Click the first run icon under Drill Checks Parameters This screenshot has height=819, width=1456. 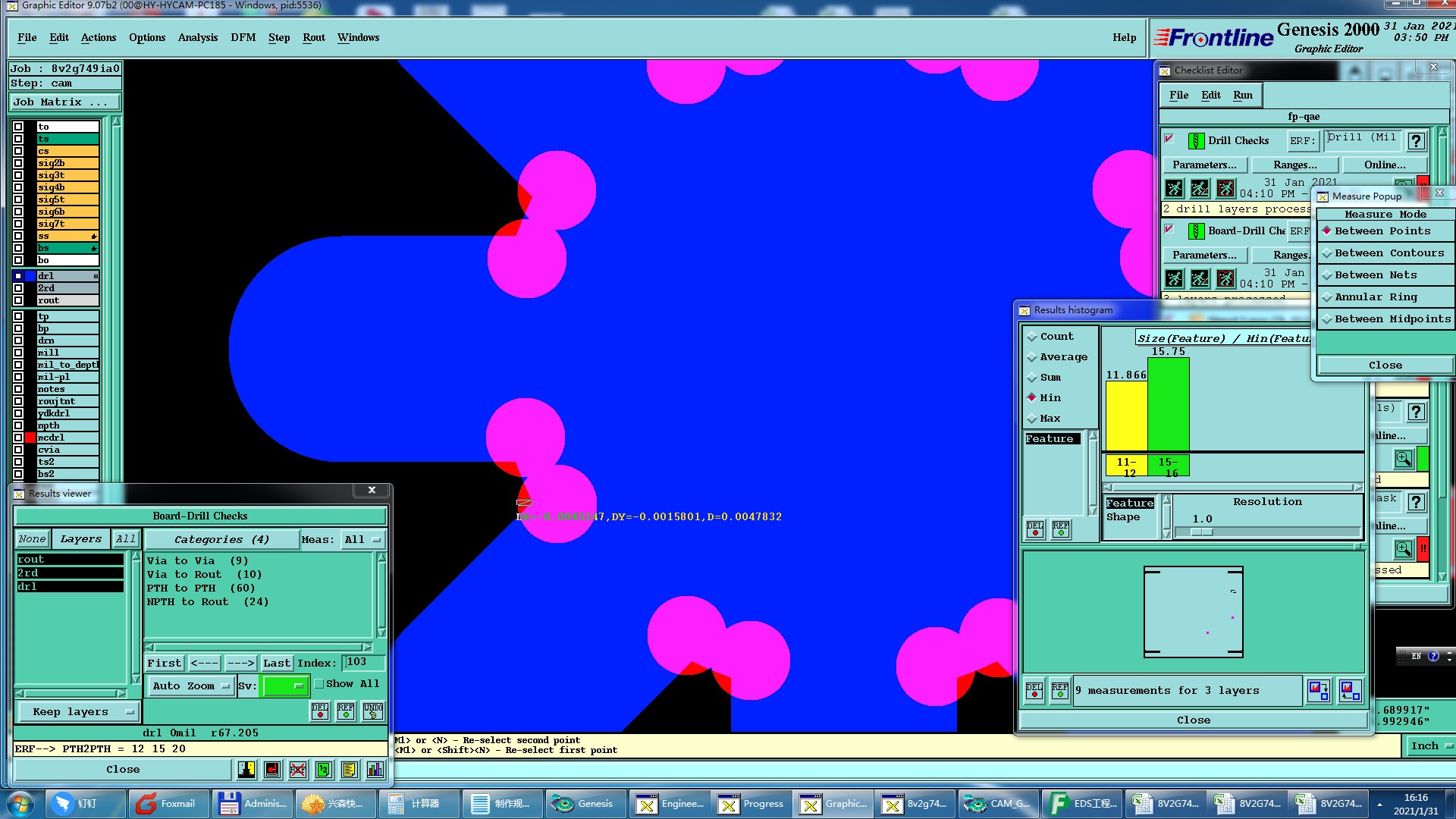[1174, 188]
